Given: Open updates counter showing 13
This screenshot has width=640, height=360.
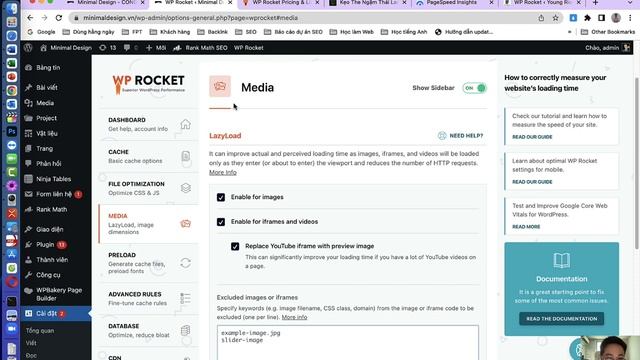Looking at the screenshot, I should point(108,48).
